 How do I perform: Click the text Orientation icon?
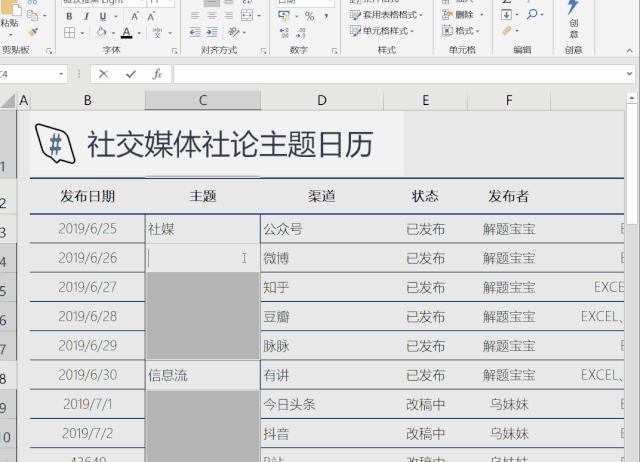pos(233,32)
